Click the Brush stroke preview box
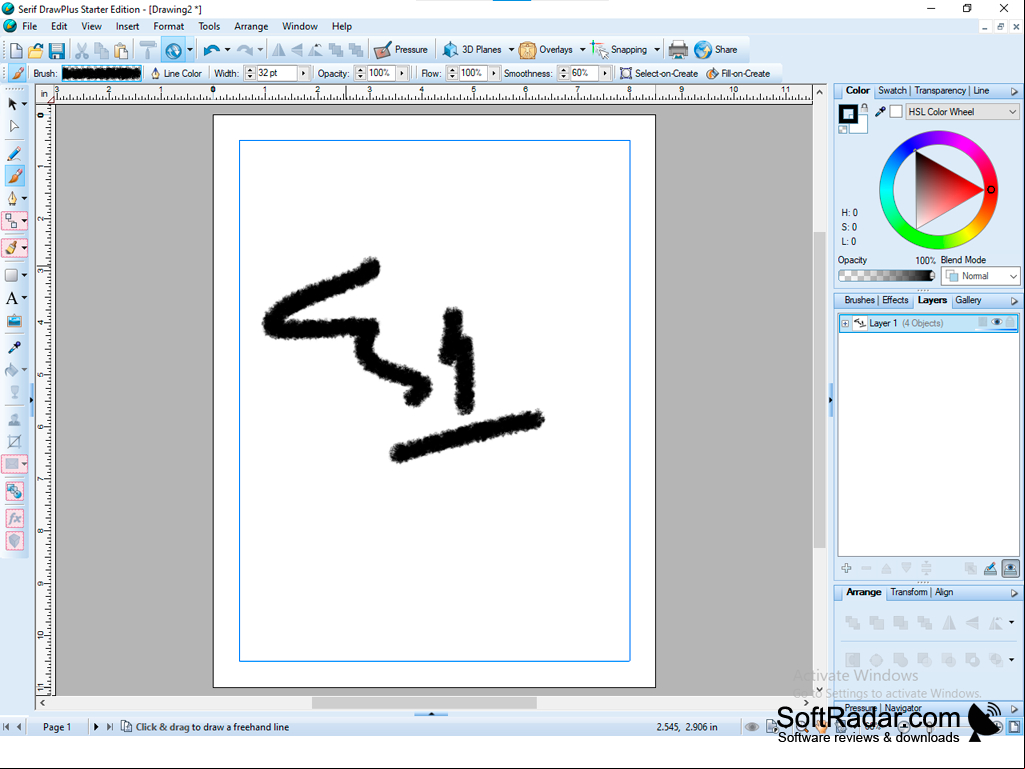Screen dimensions: 1025x769 pyautogui.click(x=101, y=73)
